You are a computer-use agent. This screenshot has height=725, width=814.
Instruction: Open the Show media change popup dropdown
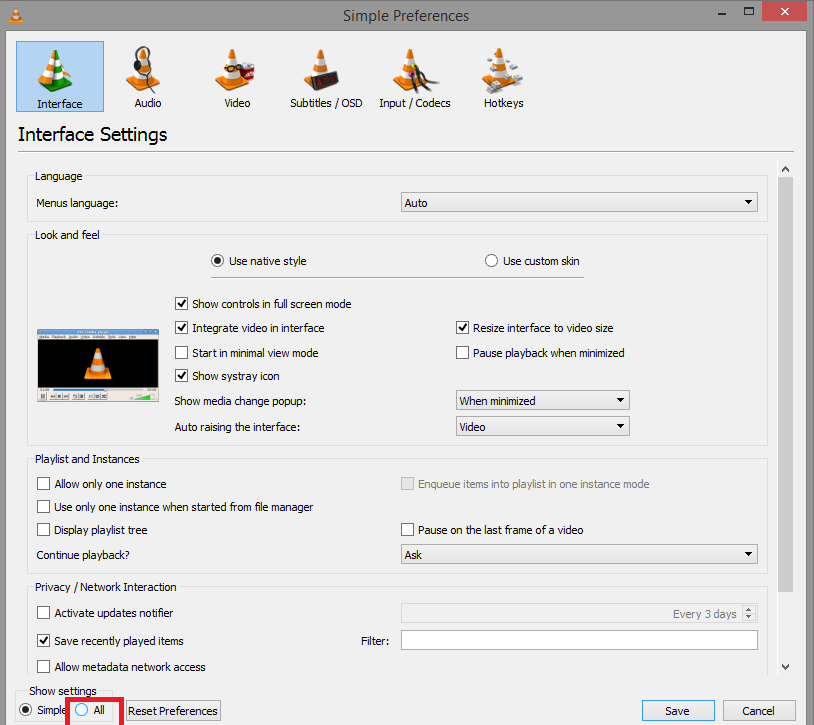[x=542, y=401]
